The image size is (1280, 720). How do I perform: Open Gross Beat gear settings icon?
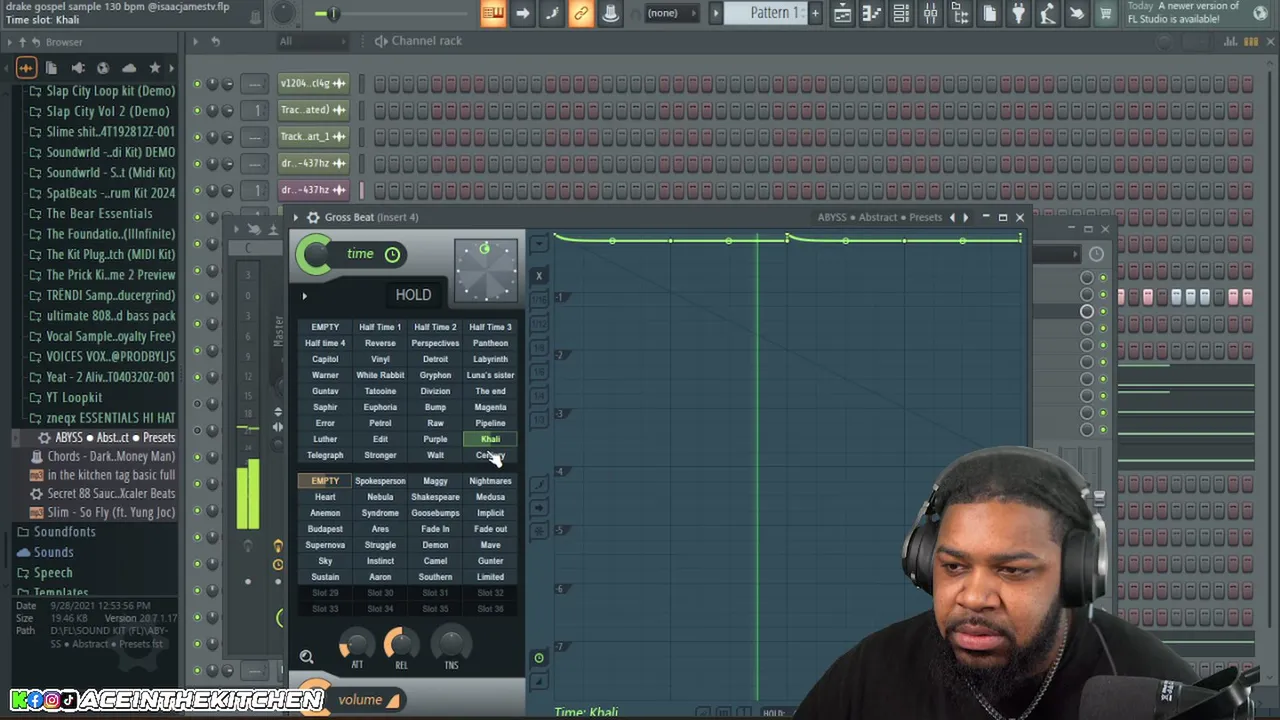(x=313, y=217)
